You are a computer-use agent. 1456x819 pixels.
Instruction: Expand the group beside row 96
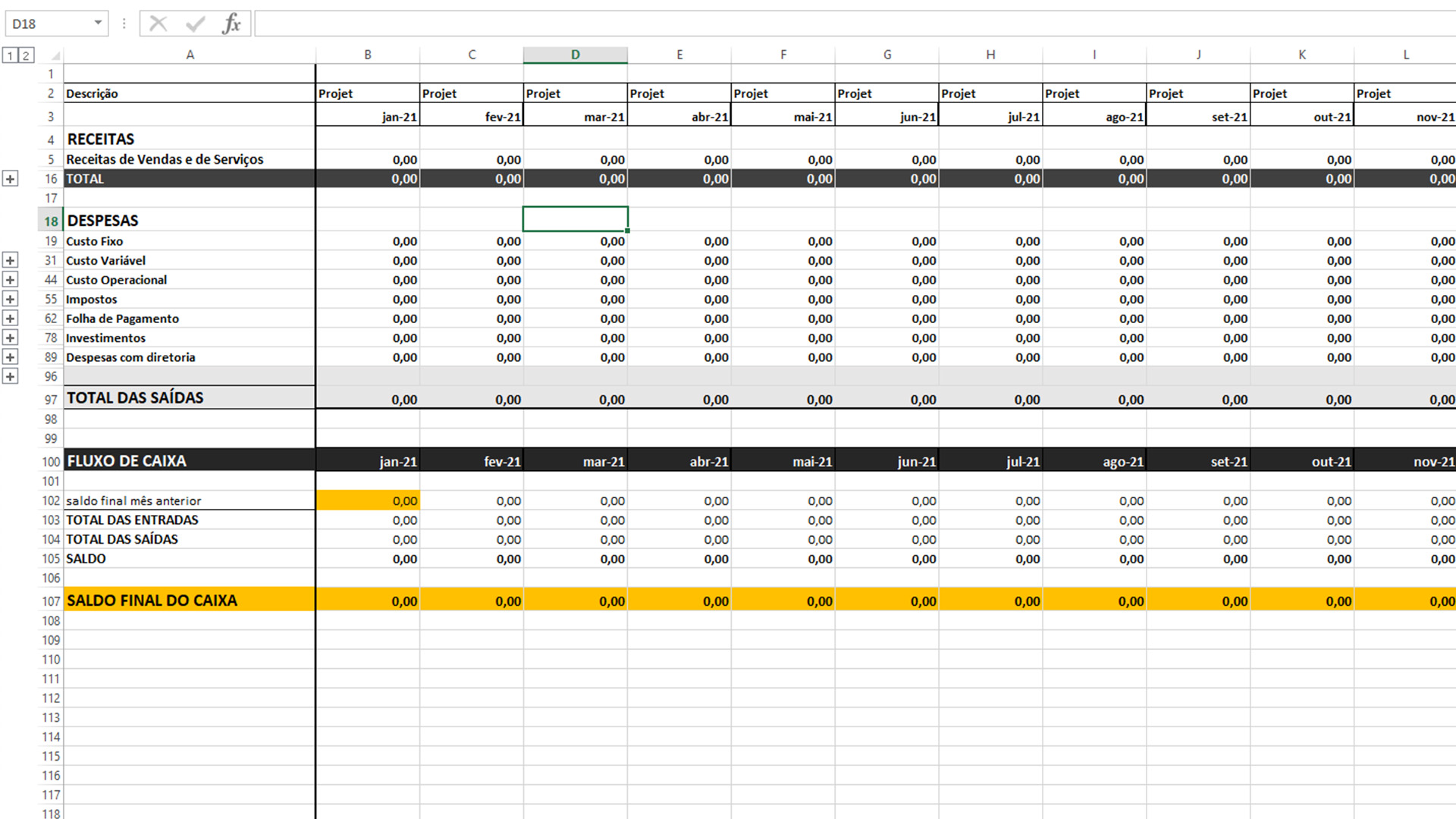10,377
